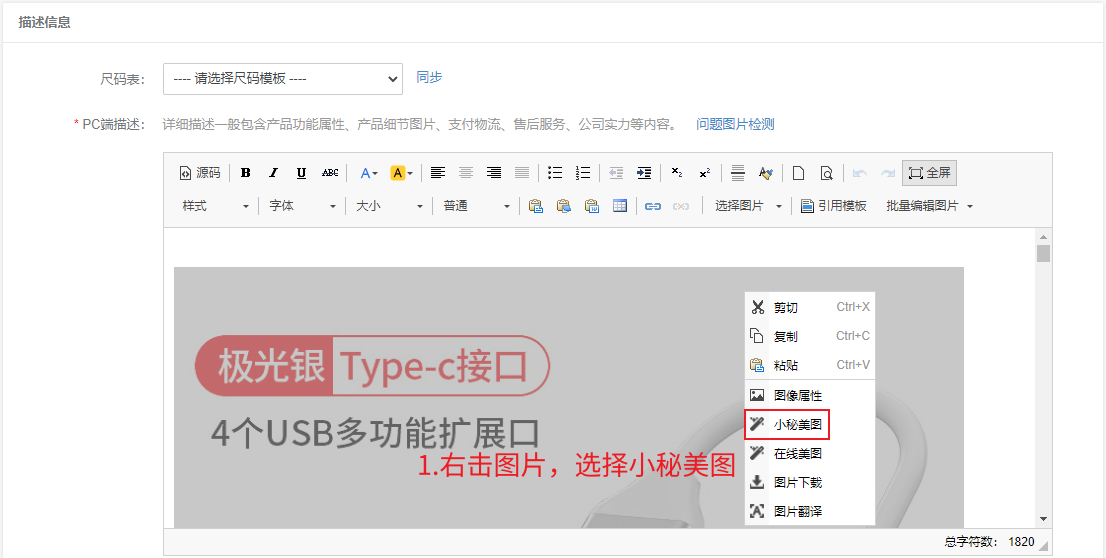The width and height of the screenshot is (1106, 558).
Task: Click the editor vertical scrollbar thumb
Action: (1043, 254)
